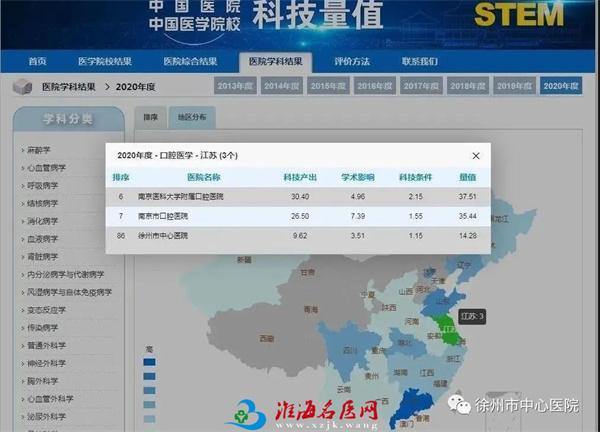600x432 pixels.
Task: Click the 学术影响 column header
Action: pos(358,177)
